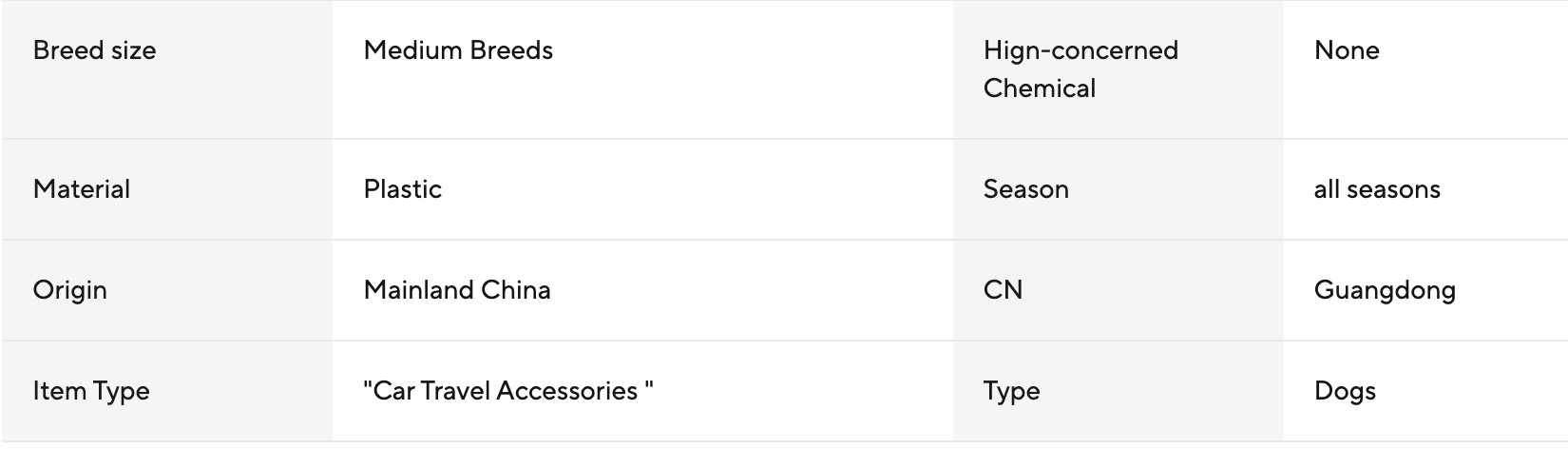Click the 'CN' label cell

tap(1004, 290)
